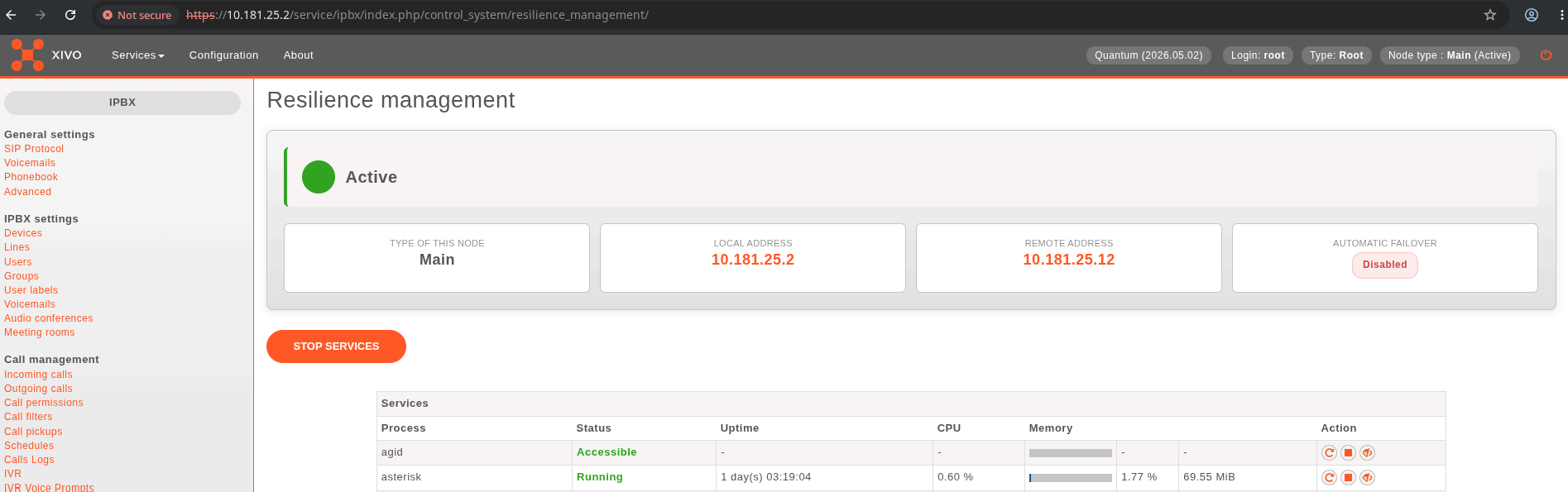
Task: Go back in browser history
Action: (x=12, y=15)
